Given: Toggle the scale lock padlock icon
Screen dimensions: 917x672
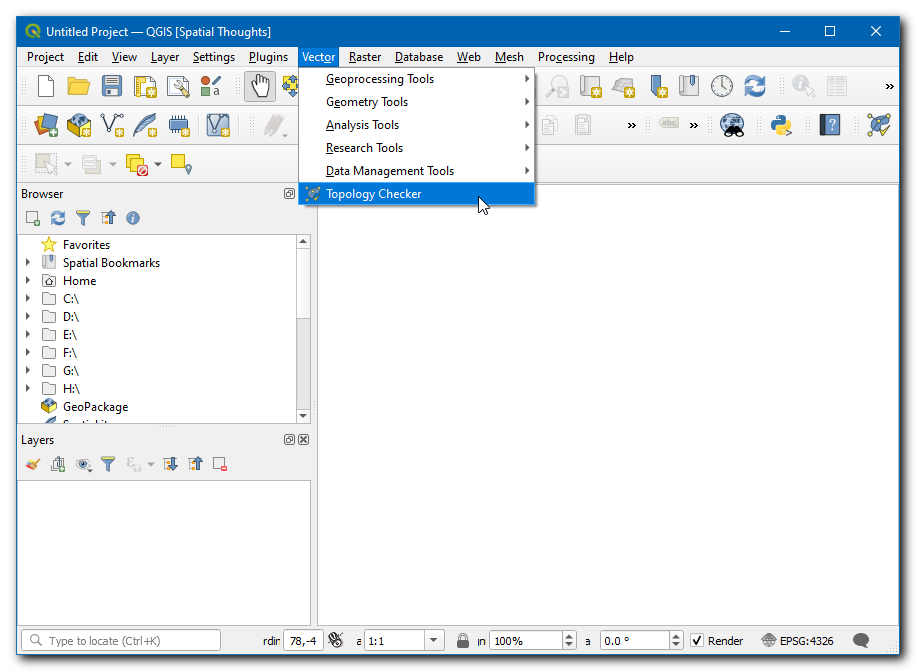Looking at the screenshot, I should (x=463, y=641).
